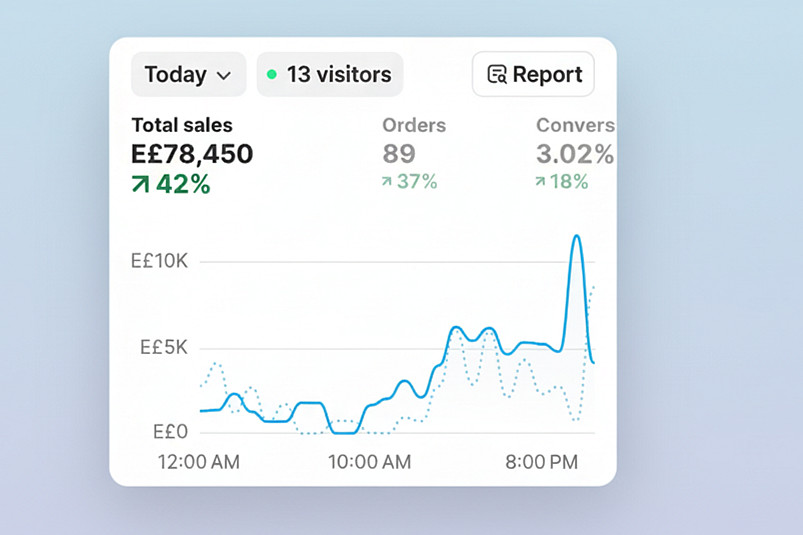Click the 3.02% conversion value

click(x=574, y=154)
